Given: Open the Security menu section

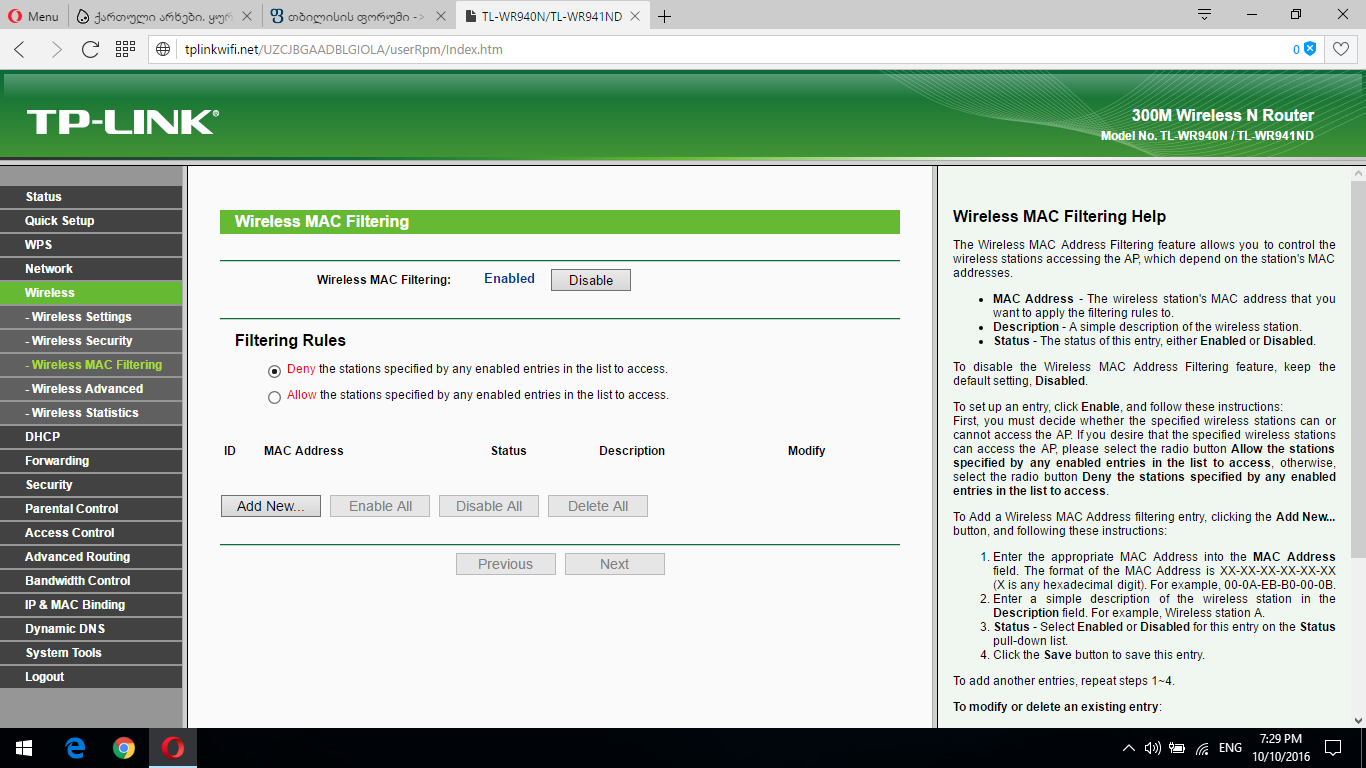Looking at the screenshot, I should 91,485.
